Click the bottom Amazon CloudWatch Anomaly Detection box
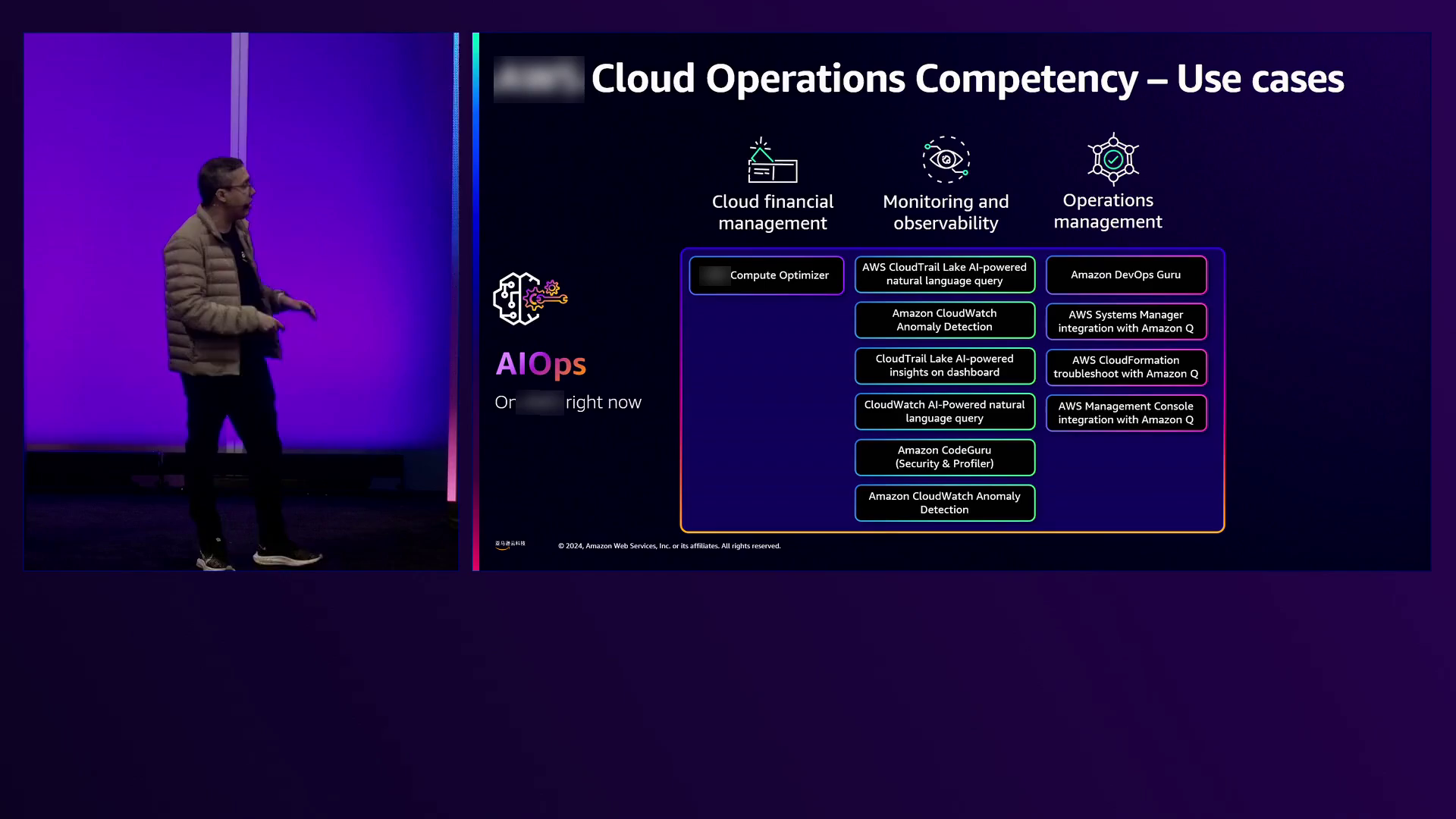This screenshot has width=1456, height=819. [944, 504]
